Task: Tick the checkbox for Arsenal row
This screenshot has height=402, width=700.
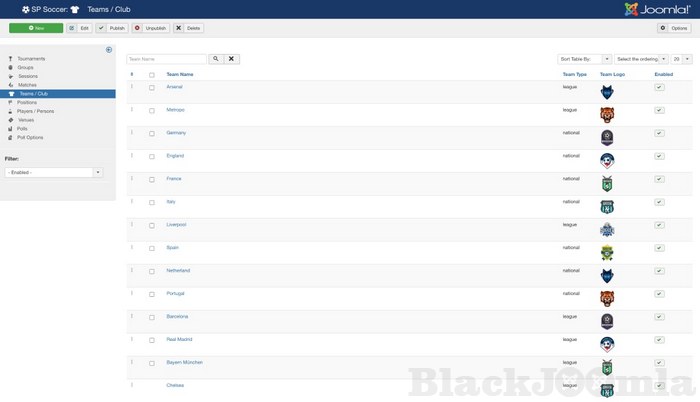Action: (x=152, y=87)
